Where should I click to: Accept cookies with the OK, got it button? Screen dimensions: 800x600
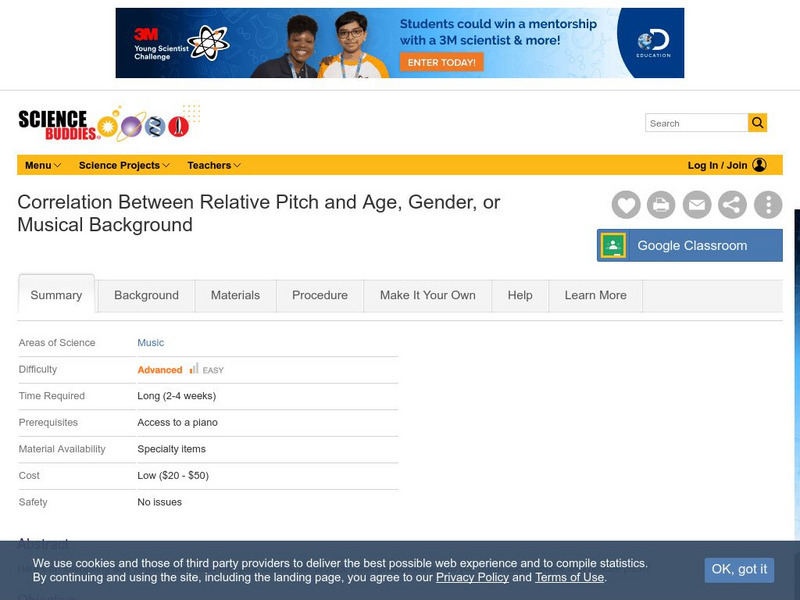point(738,570)
